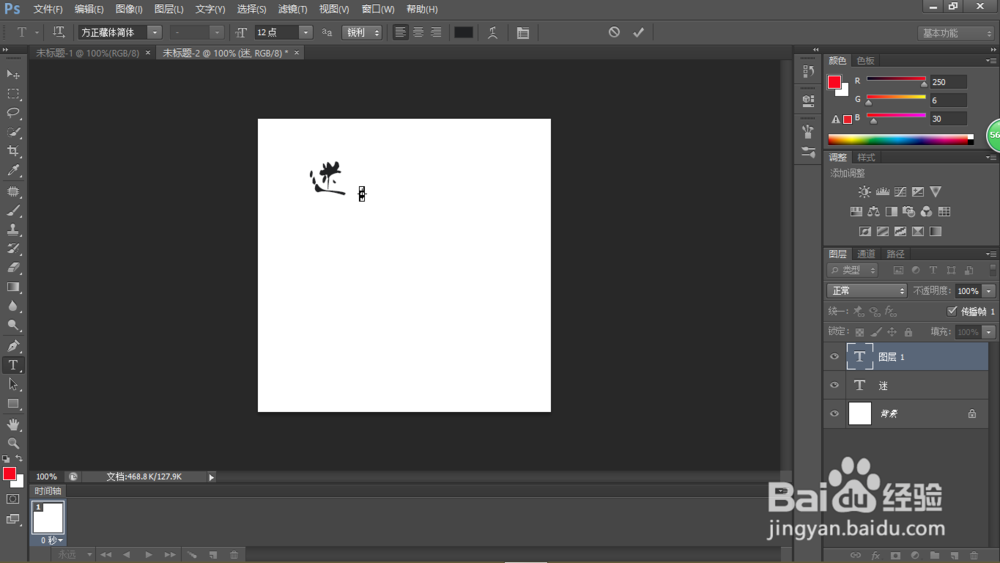Go to next frame in timeline

(170, 555)
